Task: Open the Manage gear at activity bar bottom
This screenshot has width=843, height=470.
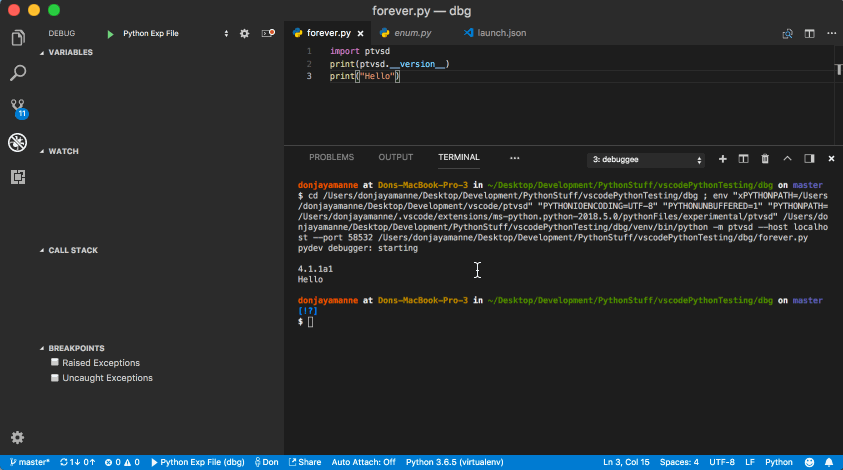Action: [x=18, y=438]
